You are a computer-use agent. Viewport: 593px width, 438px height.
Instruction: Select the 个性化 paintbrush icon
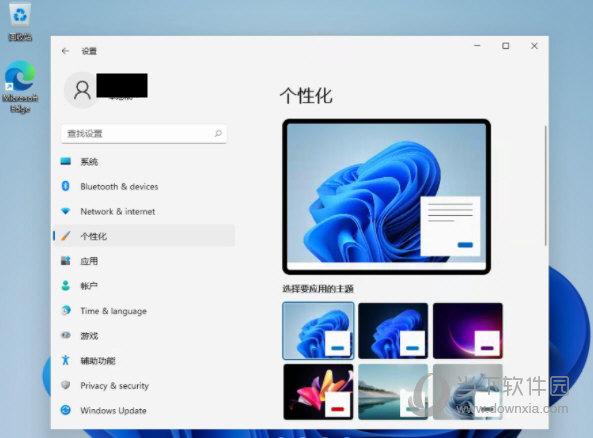(65, 236)
